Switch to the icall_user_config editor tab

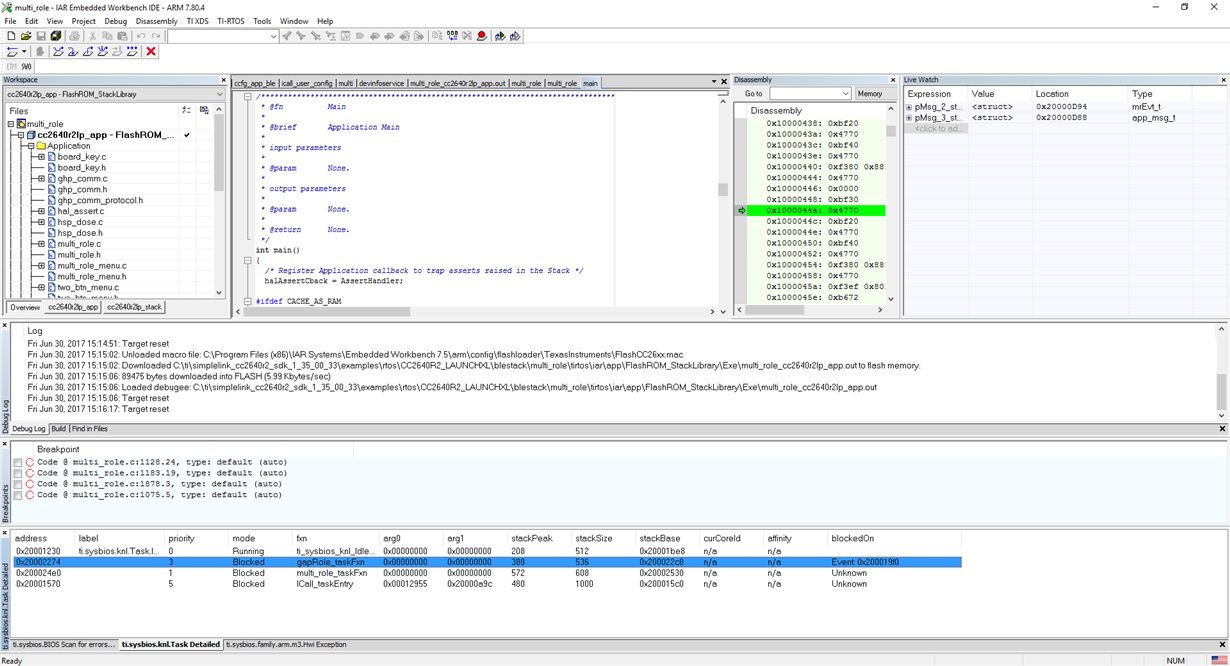tap(307, 83)
